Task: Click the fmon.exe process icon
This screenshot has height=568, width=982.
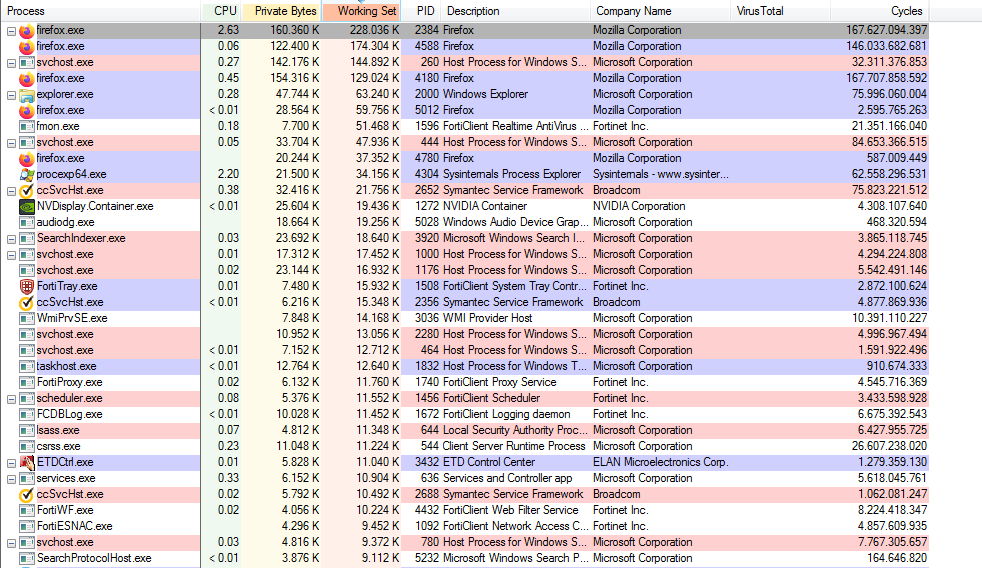Action: [26, 127]
